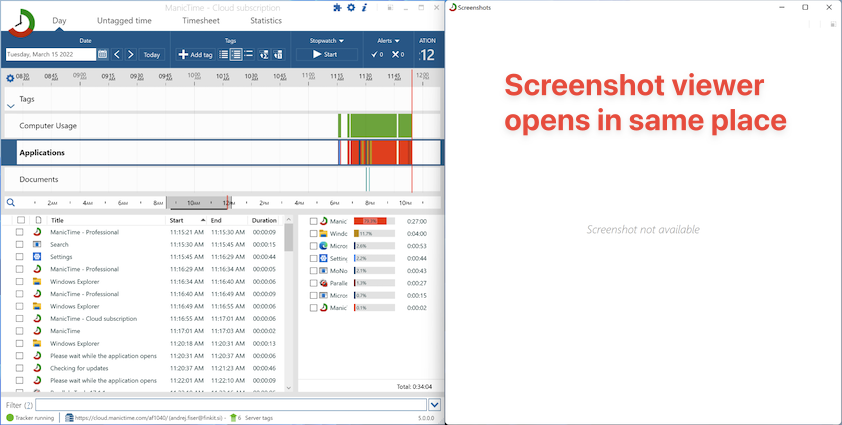The image size is (842, 425).
Task: Toggle the select-all checkbox in Title header
Action: (x=21, y=220)
